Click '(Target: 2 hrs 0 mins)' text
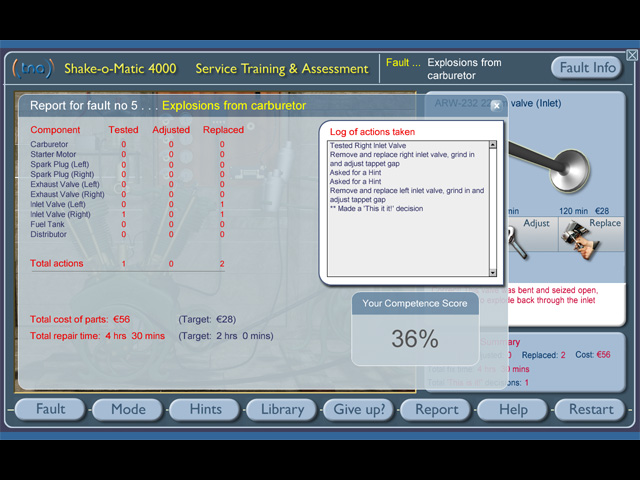The image size is (640, 480). click(x=226, y=336)
